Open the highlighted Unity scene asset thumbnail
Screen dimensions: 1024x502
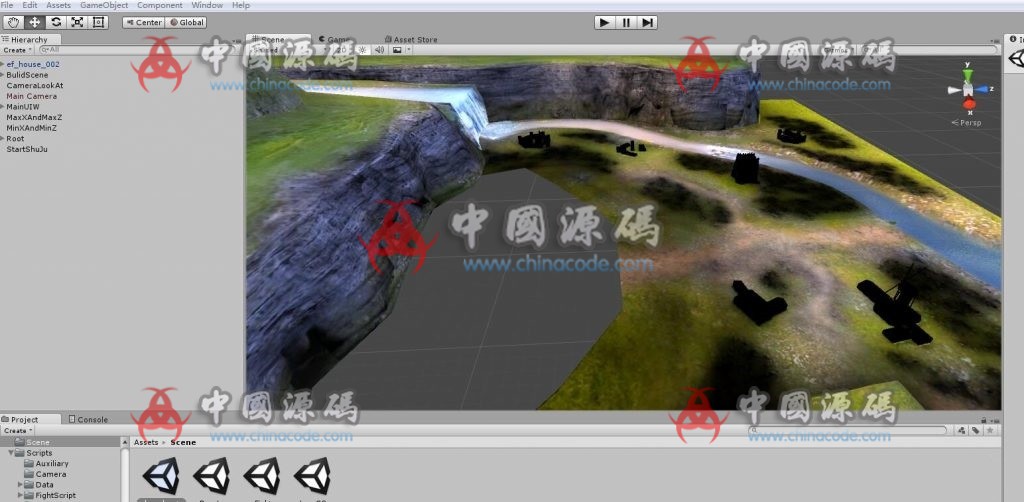click(161, 475)
